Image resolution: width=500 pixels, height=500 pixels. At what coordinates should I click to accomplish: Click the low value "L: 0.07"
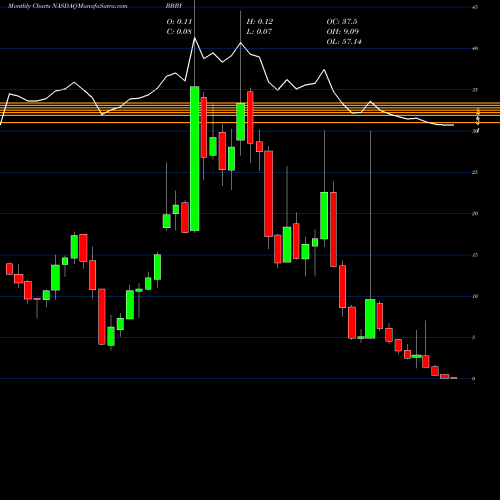[x=259, y=32]
